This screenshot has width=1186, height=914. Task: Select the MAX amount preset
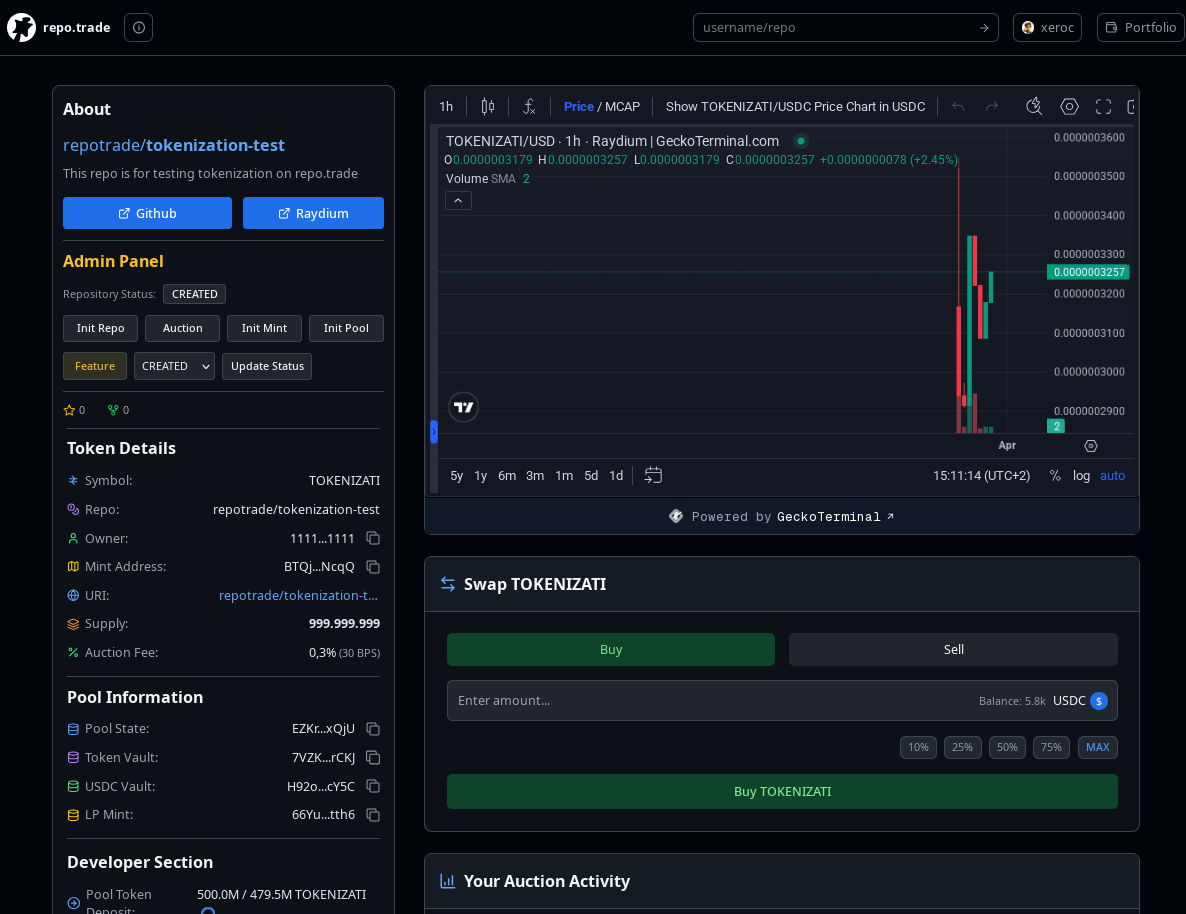point(1098,748)
